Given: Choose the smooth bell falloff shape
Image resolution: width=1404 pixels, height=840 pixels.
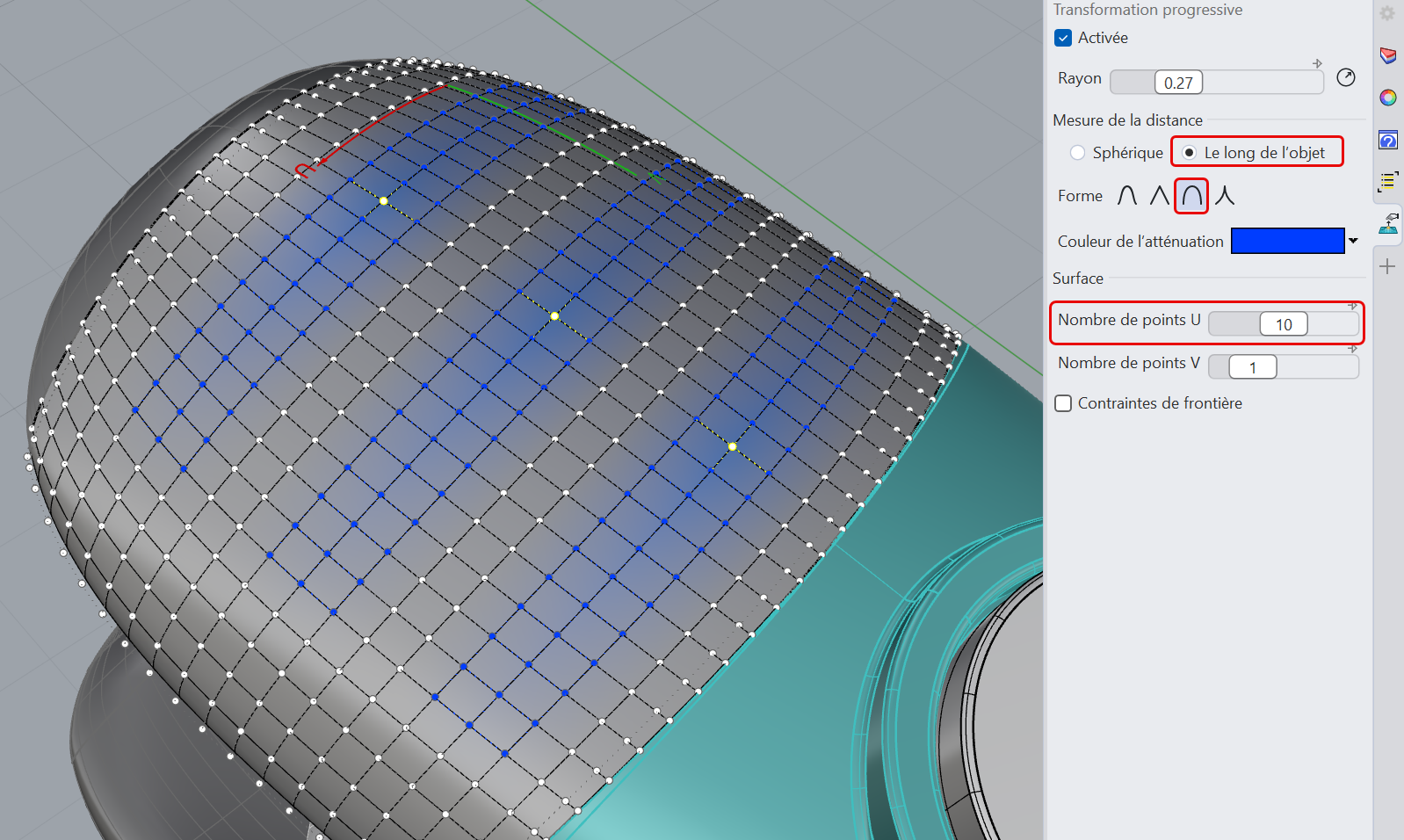Looking at the screenshot, I should [x=1127, y=195].
